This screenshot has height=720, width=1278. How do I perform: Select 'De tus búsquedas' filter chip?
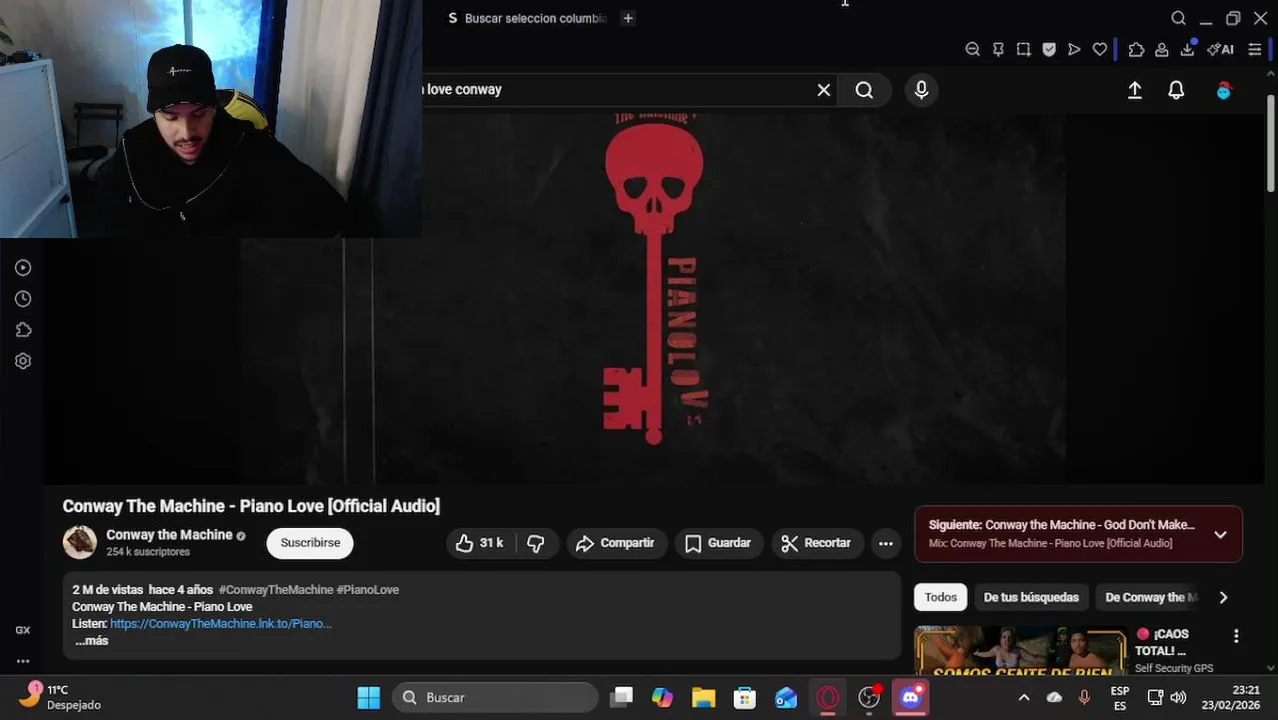1031,597
